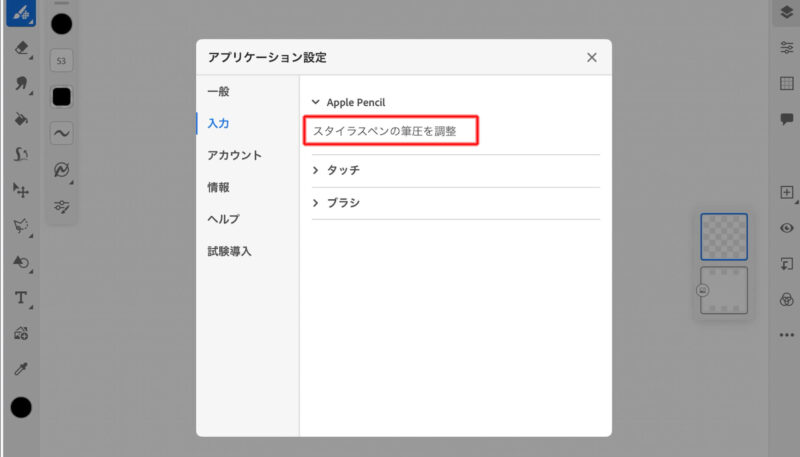Open the main color chip at bottom left

(x=21, y=408)
